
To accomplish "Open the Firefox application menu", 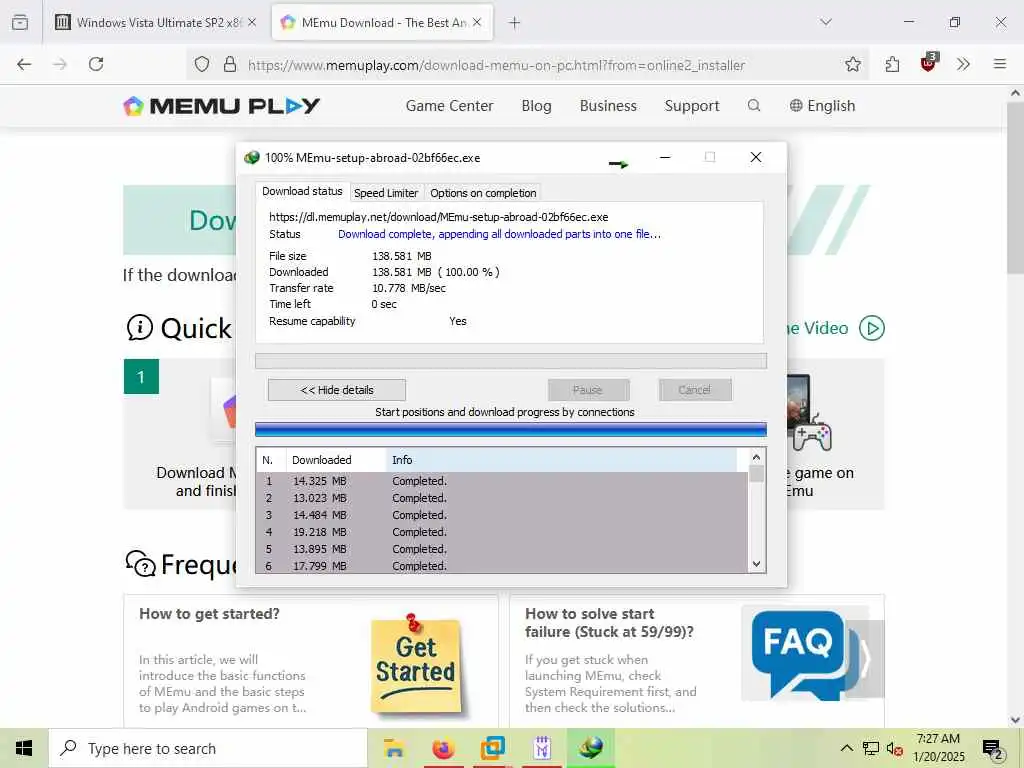I will 999,64.
